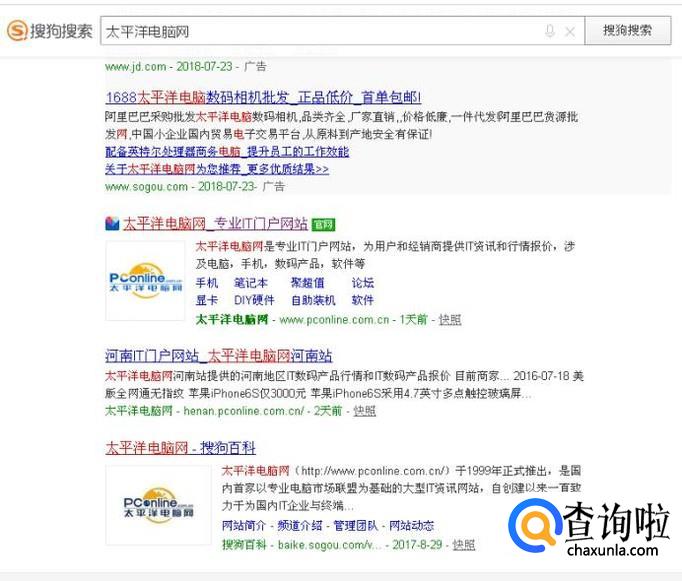Click the 搜狗搜索 search button

point(628,30)
